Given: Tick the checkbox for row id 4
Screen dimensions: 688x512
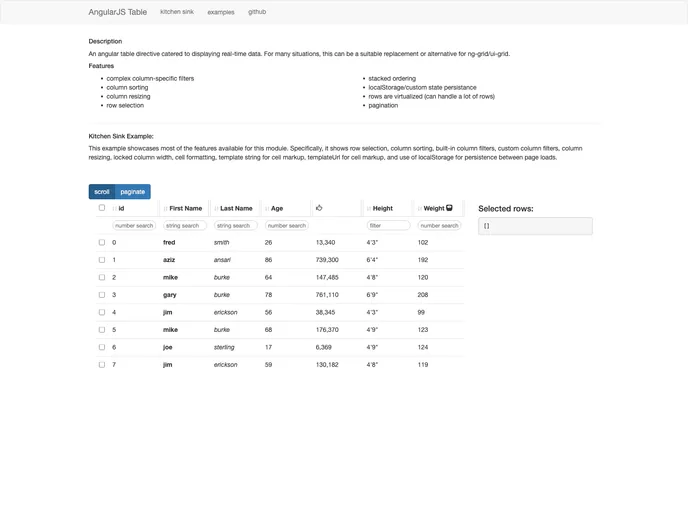Looking at the screenshot, I should tap(102, 312).
